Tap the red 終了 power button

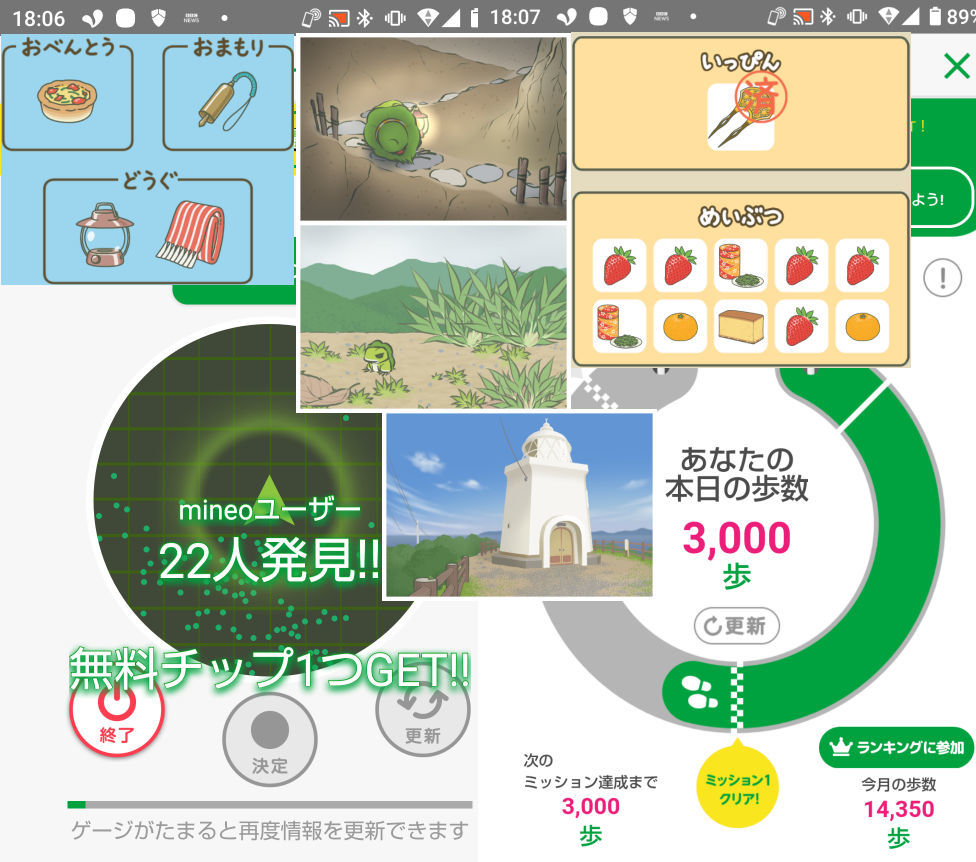point(116,710)
